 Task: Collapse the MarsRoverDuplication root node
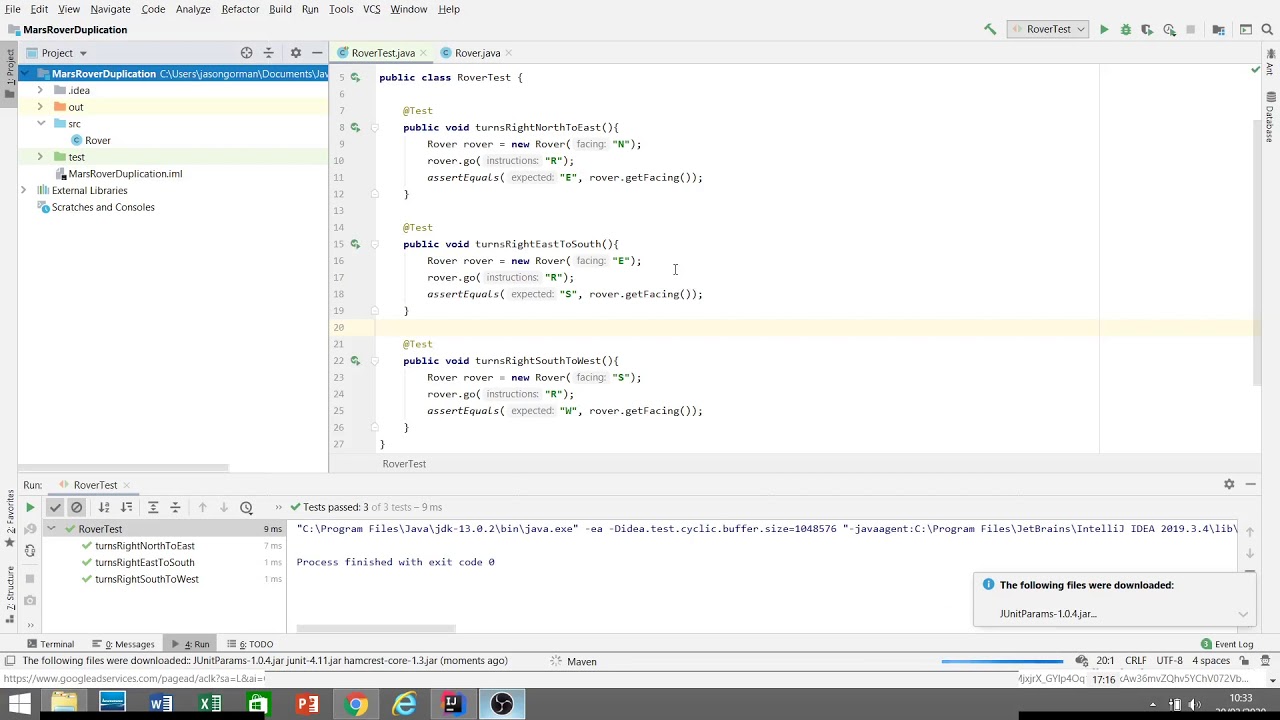[x=23, y=74]
